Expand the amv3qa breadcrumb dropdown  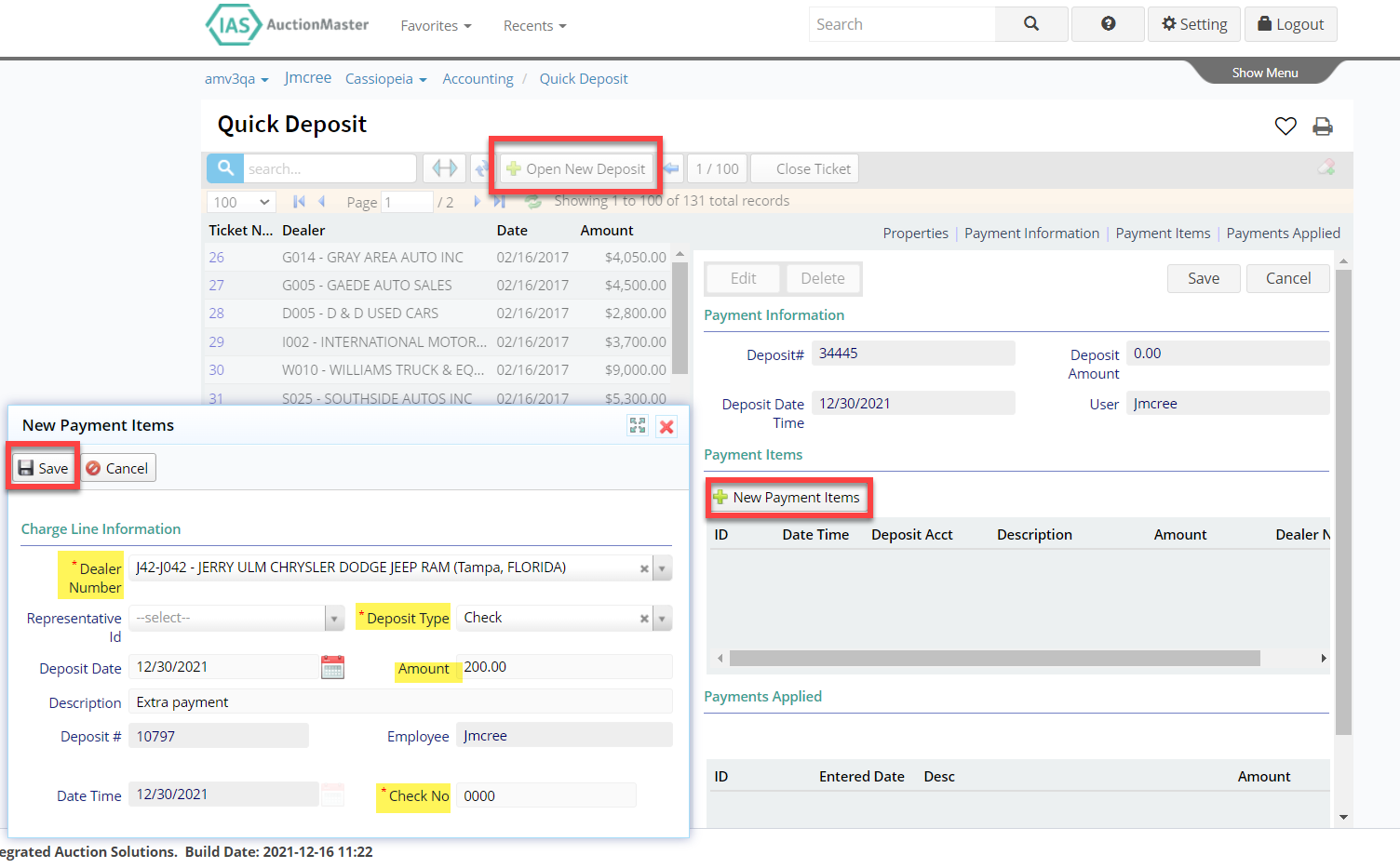236,79
